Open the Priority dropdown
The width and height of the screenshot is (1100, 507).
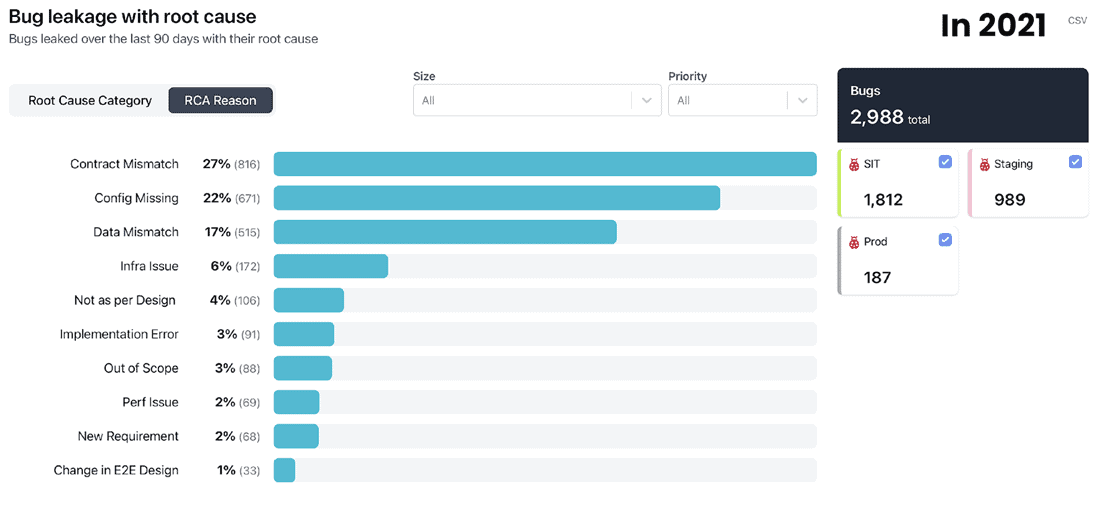pyautogui.click(x=730, y=100)
